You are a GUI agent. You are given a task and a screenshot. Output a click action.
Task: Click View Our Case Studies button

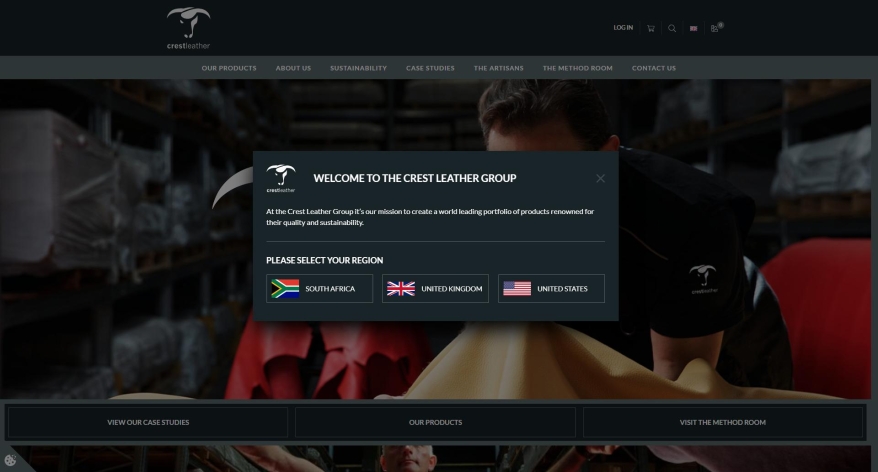coord(148,422)
